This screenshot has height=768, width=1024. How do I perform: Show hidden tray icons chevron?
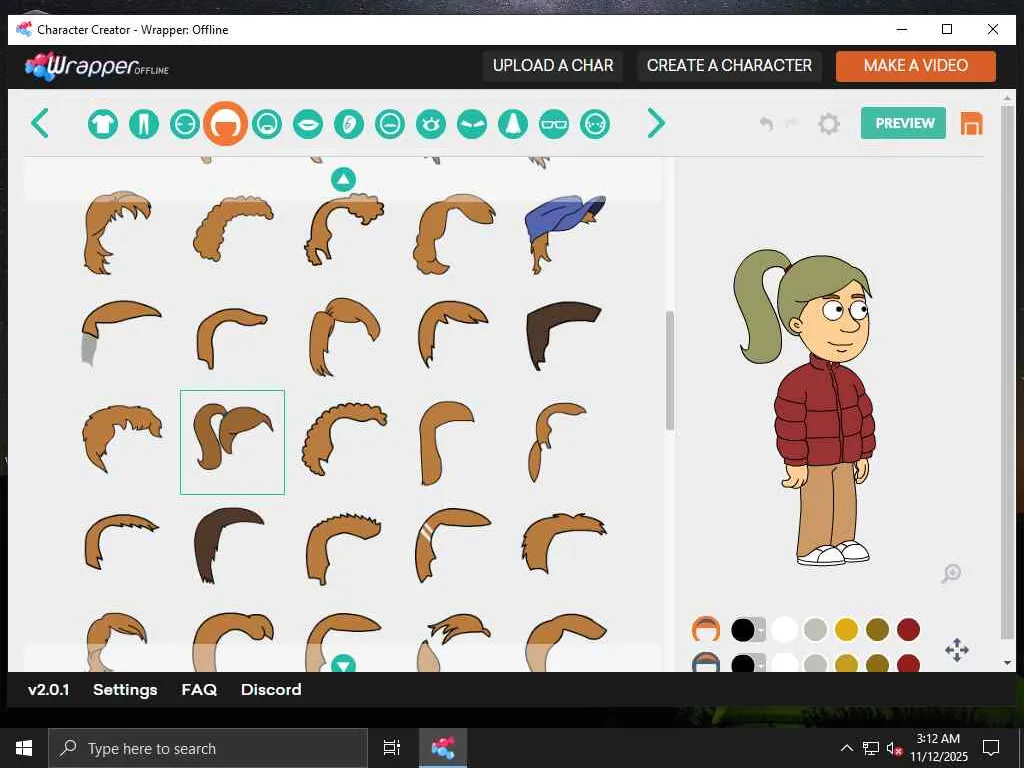coord(846,748)
